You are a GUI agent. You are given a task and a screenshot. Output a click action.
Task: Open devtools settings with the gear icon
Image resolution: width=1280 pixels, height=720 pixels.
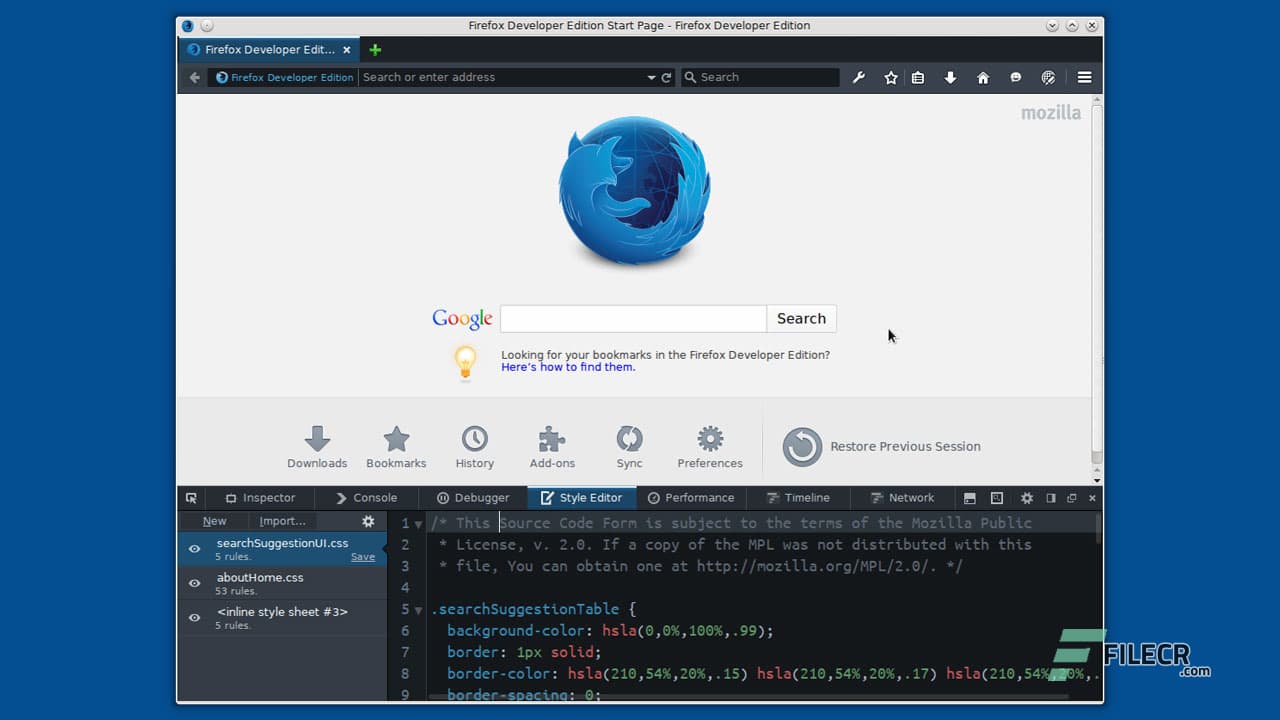1026,497
